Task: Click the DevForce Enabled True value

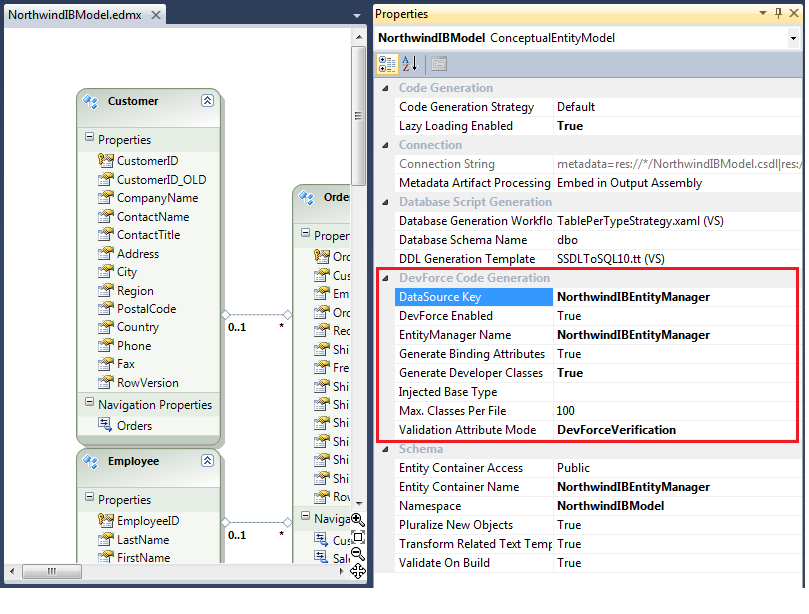Action: coord(569,316)
